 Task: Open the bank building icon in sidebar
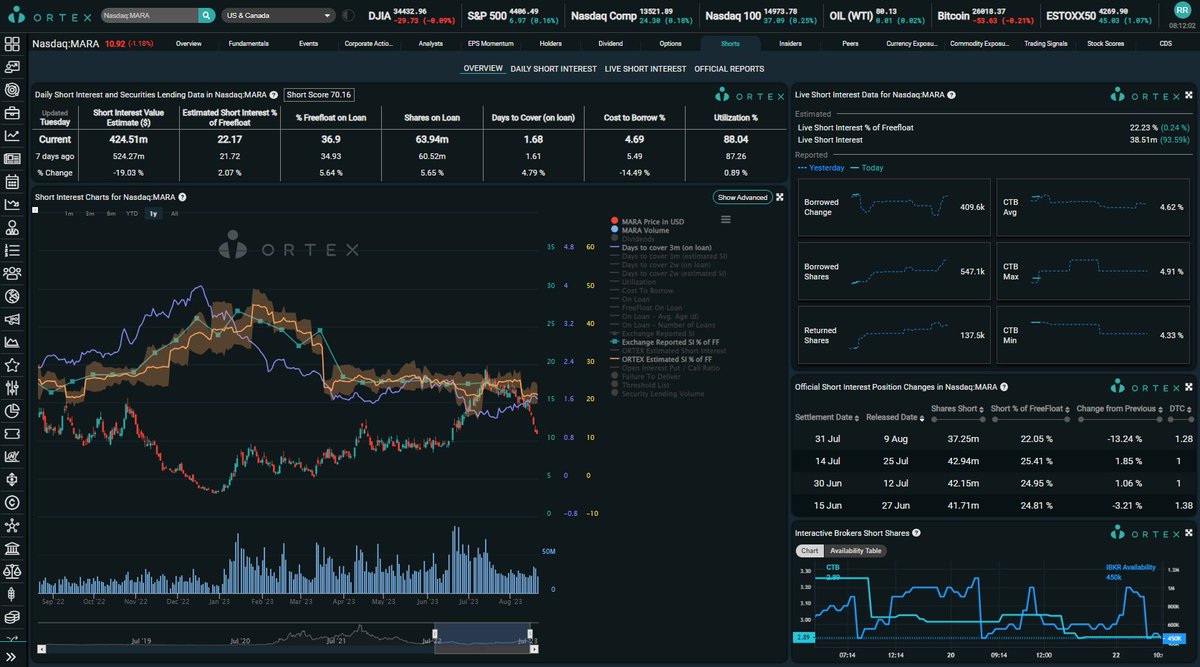click(12, 549)
